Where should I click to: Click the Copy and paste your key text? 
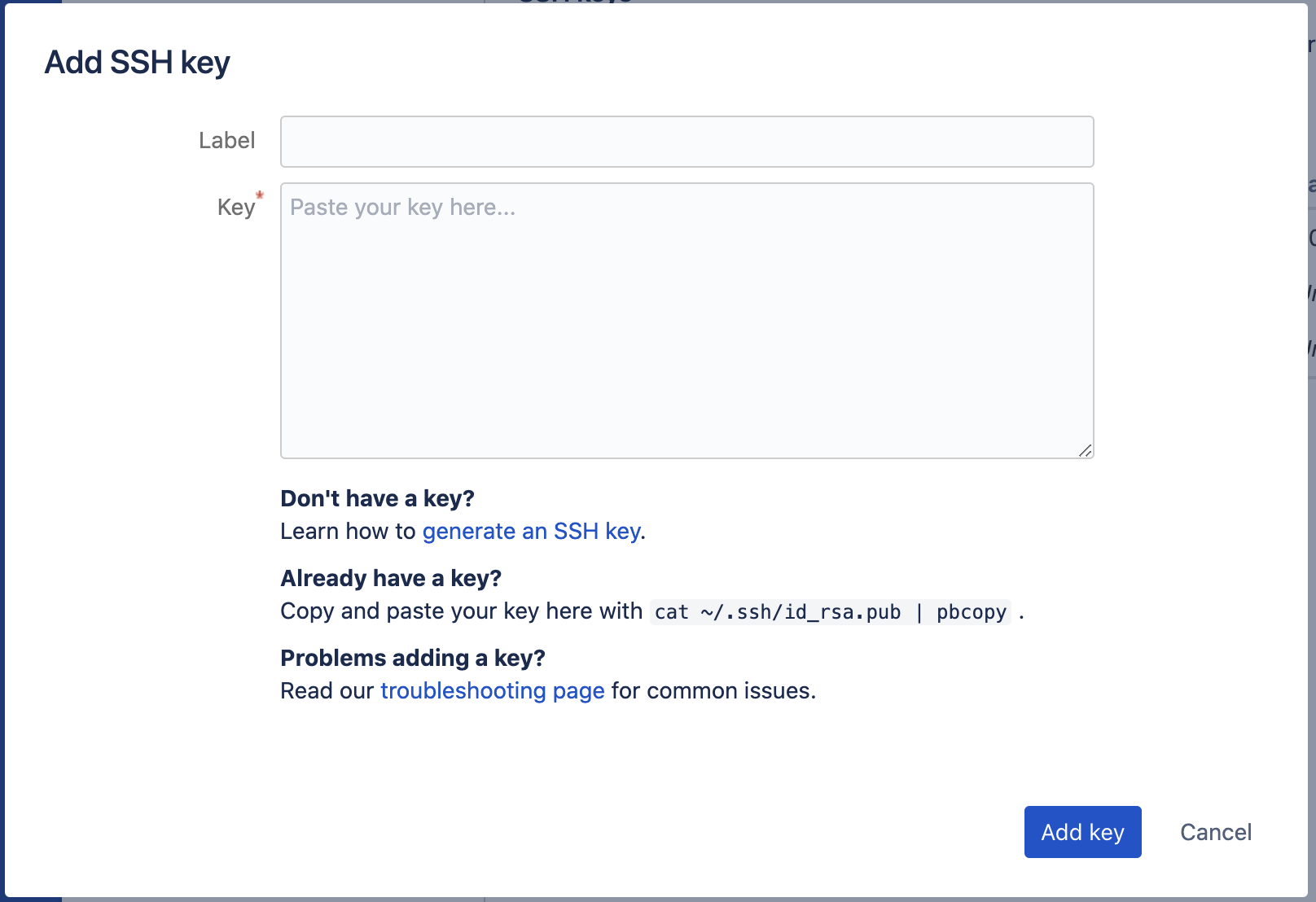click(x=389, y=611)
